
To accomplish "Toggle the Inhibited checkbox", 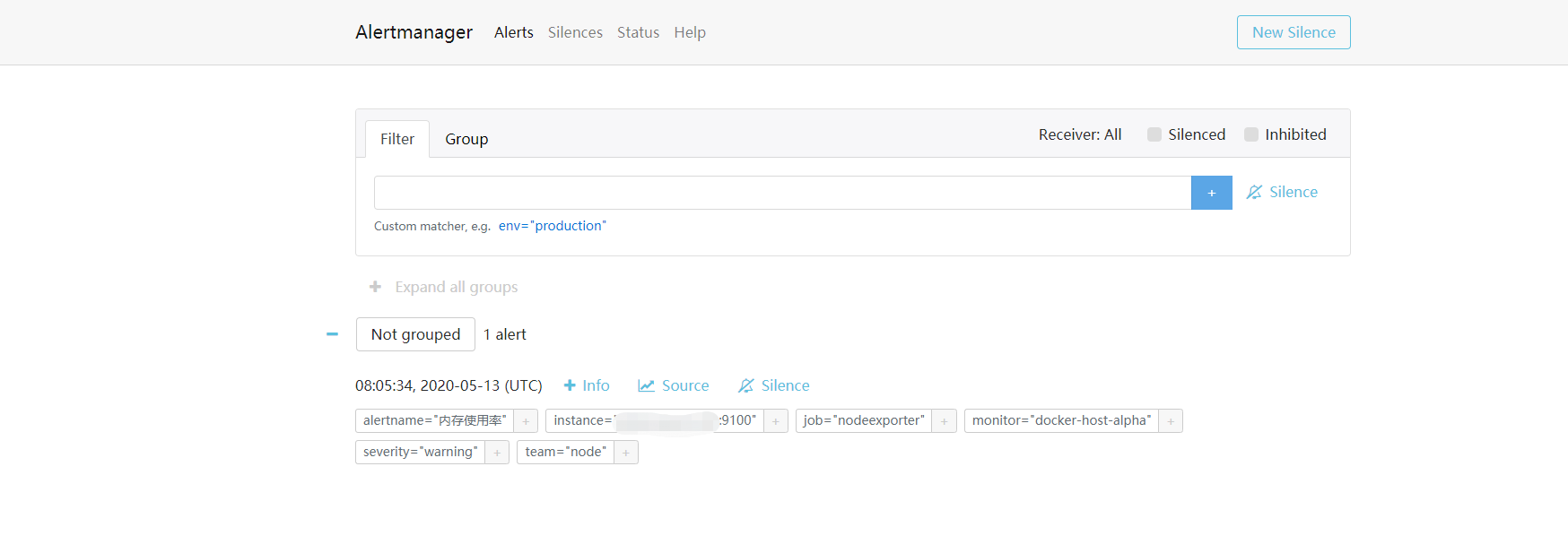I will 1251,134.
